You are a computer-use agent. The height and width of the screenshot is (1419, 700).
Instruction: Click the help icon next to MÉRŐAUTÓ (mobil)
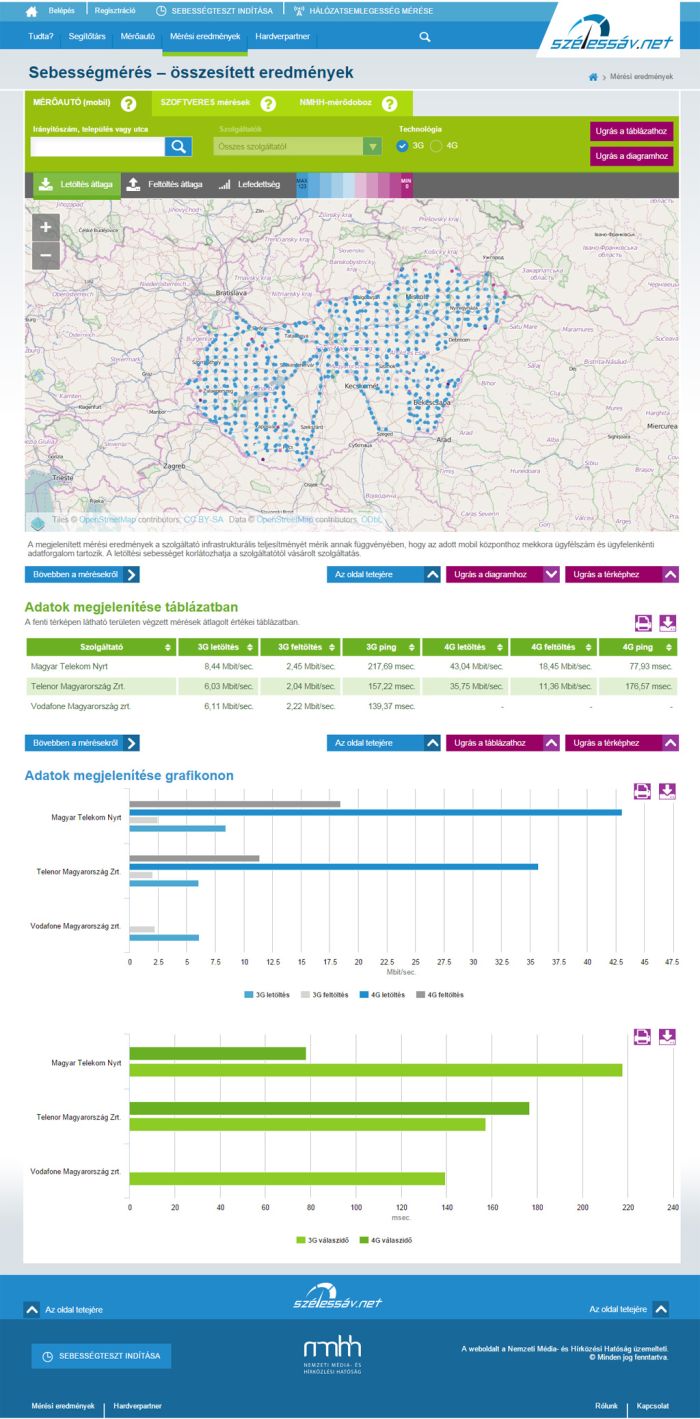coord(128,104)
